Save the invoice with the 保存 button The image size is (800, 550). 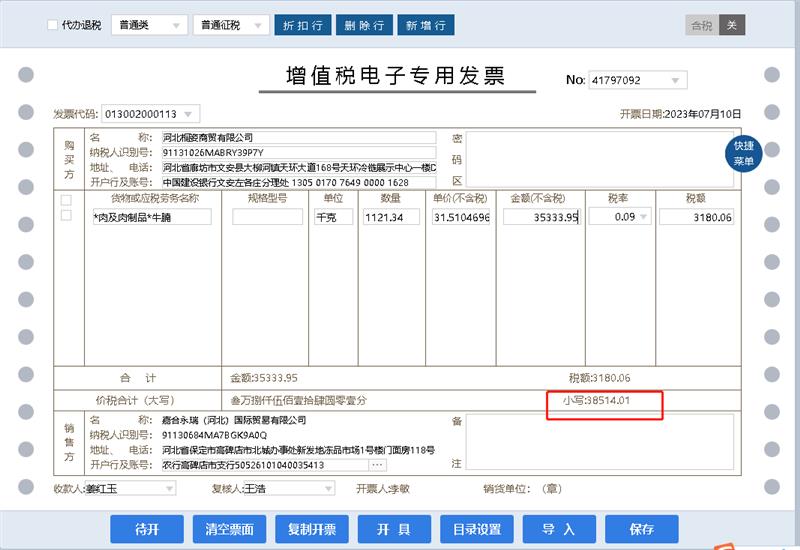pos(641,529)
